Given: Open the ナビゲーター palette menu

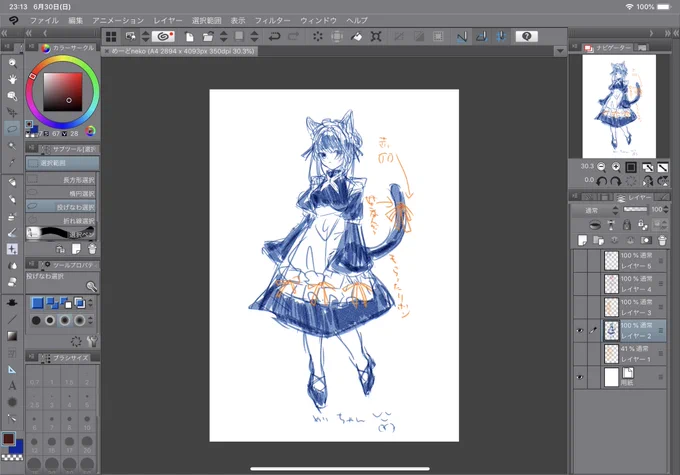Looking at the screenshot, I should [x=574, y=47].
